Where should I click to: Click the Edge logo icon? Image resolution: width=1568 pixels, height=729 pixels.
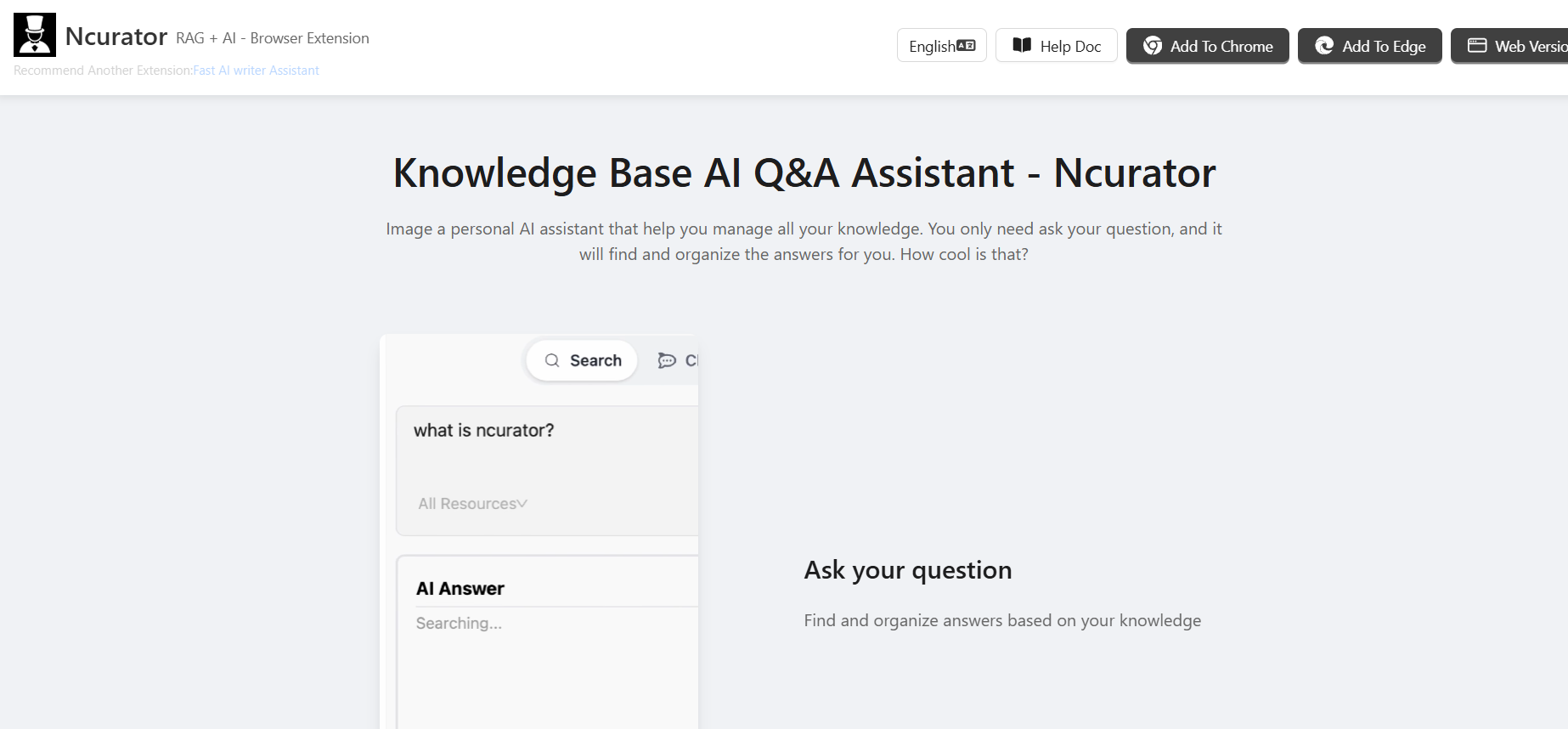(1324, 46)
